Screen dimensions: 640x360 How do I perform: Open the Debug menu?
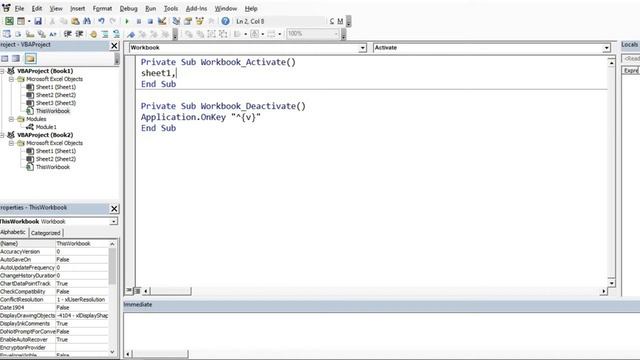(x=128, y=8)
